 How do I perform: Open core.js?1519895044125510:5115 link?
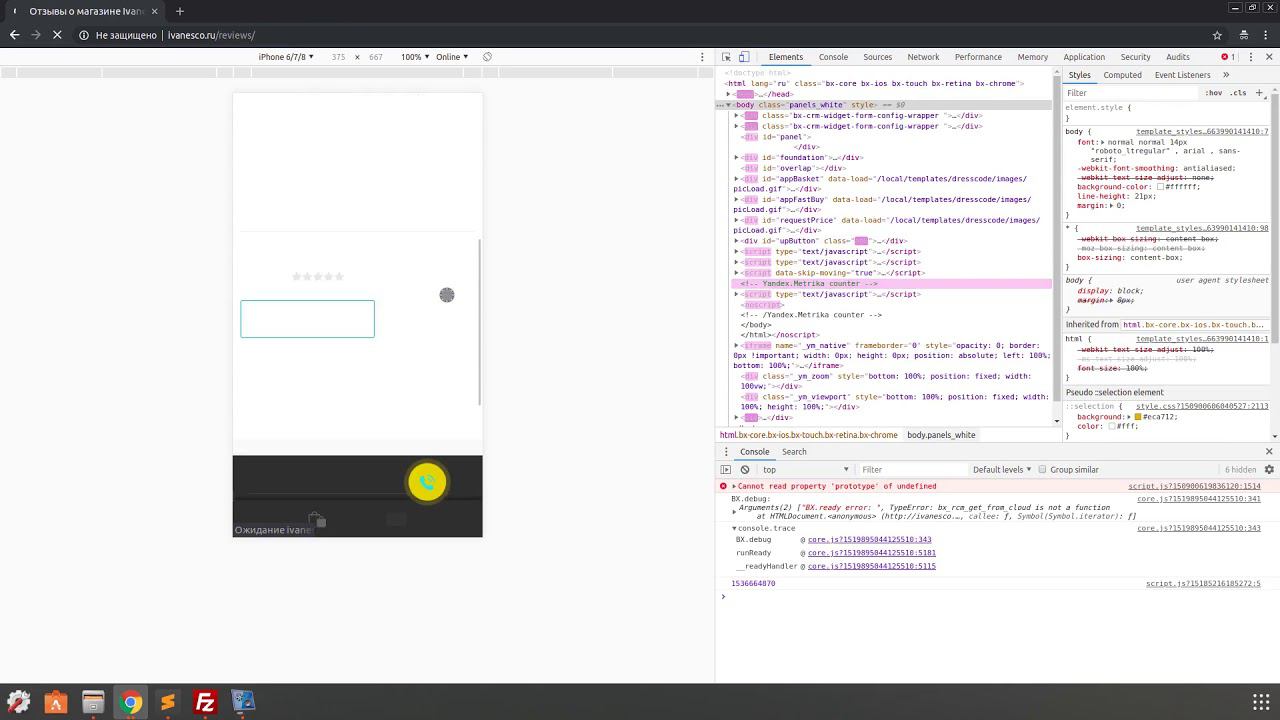[x=871, y=566]
